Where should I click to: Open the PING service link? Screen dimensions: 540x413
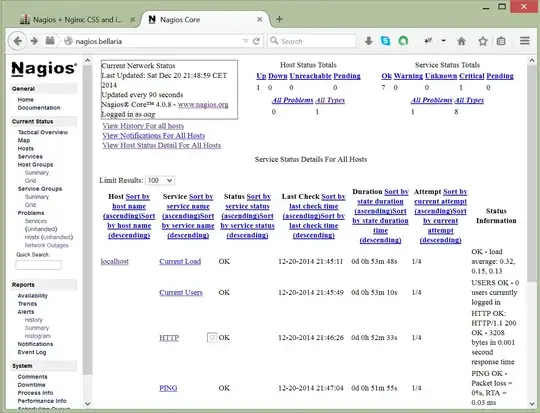tap(168, 388)
